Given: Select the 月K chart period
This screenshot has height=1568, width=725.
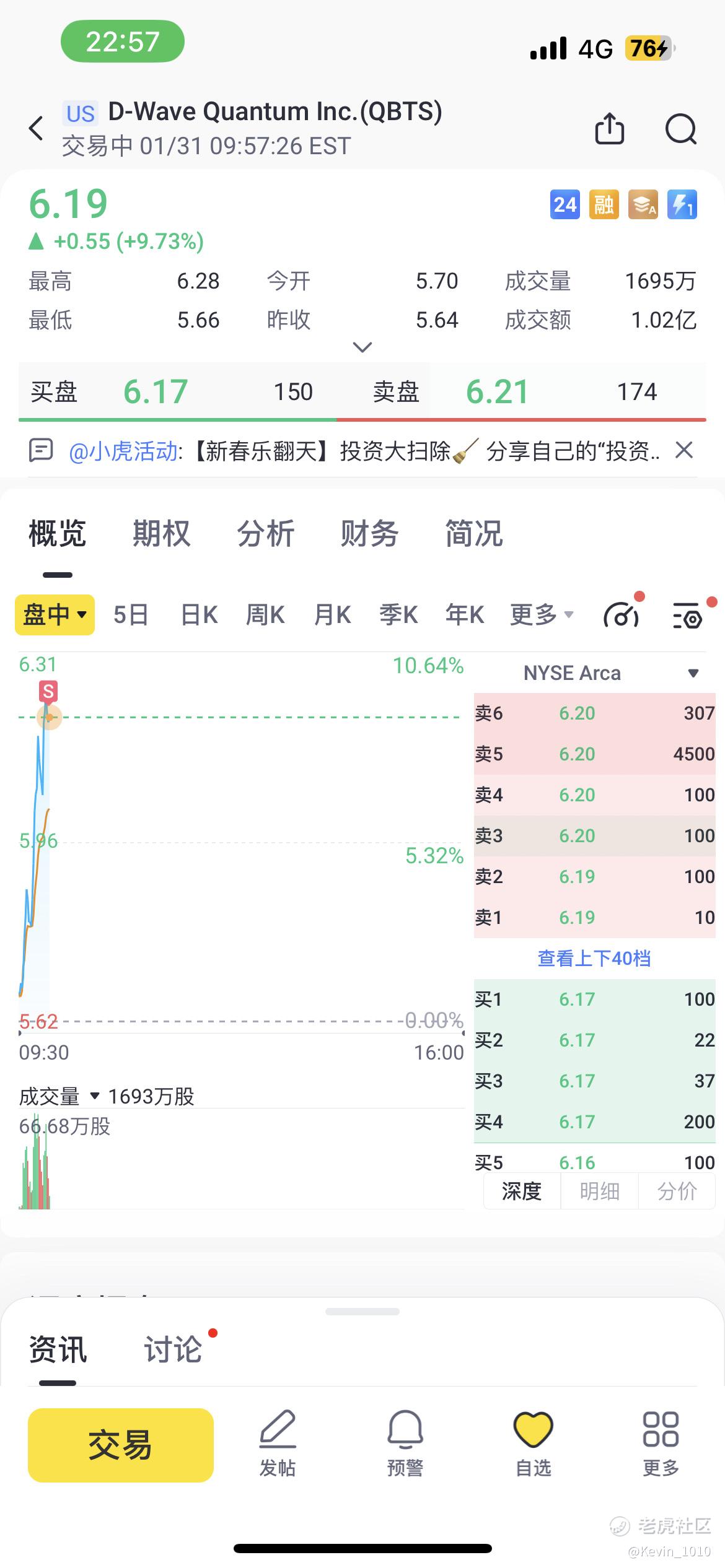Looking at the screenshot, I should 332,615.
